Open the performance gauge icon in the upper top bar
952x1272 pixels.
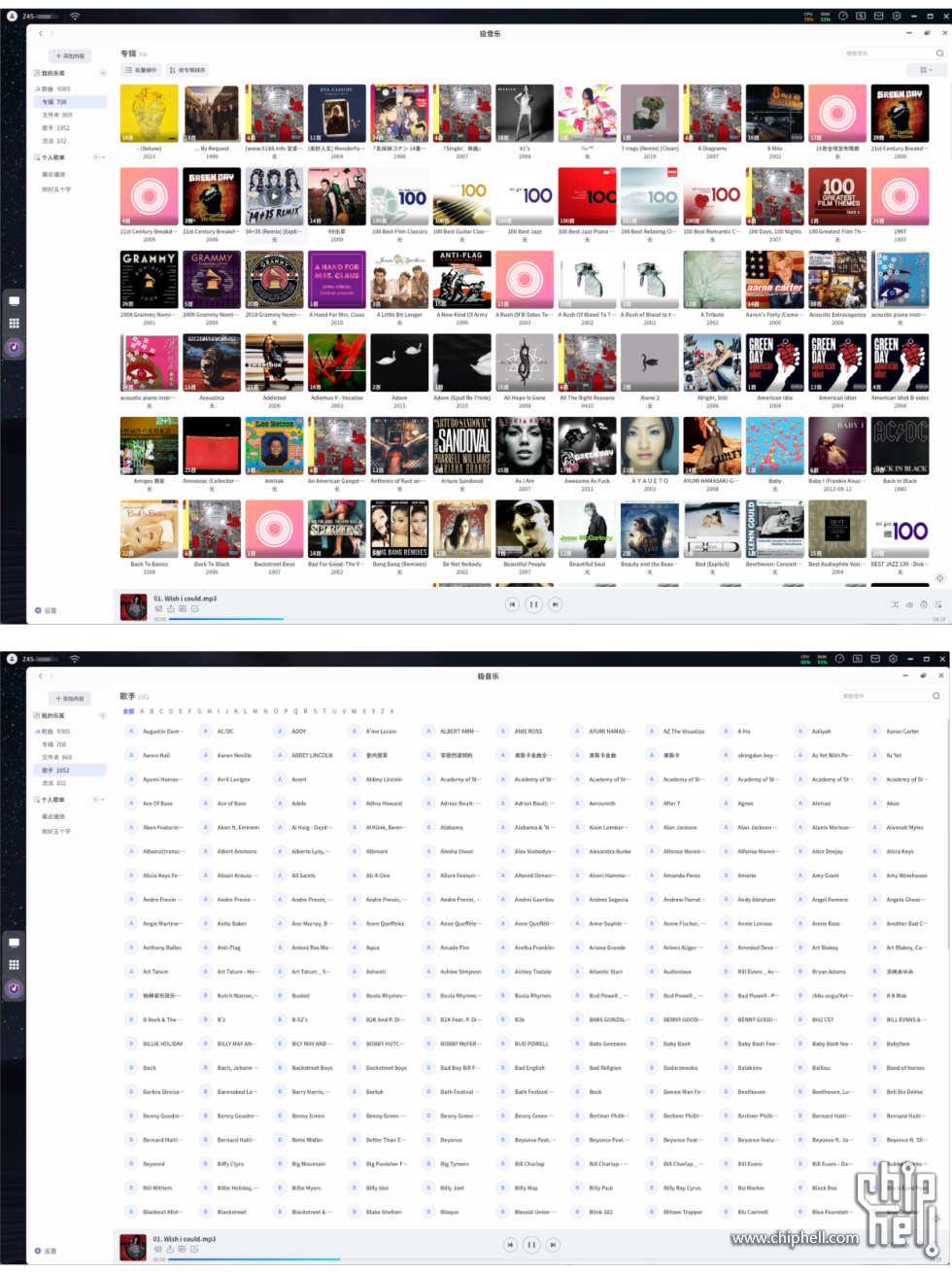(843, 16)
